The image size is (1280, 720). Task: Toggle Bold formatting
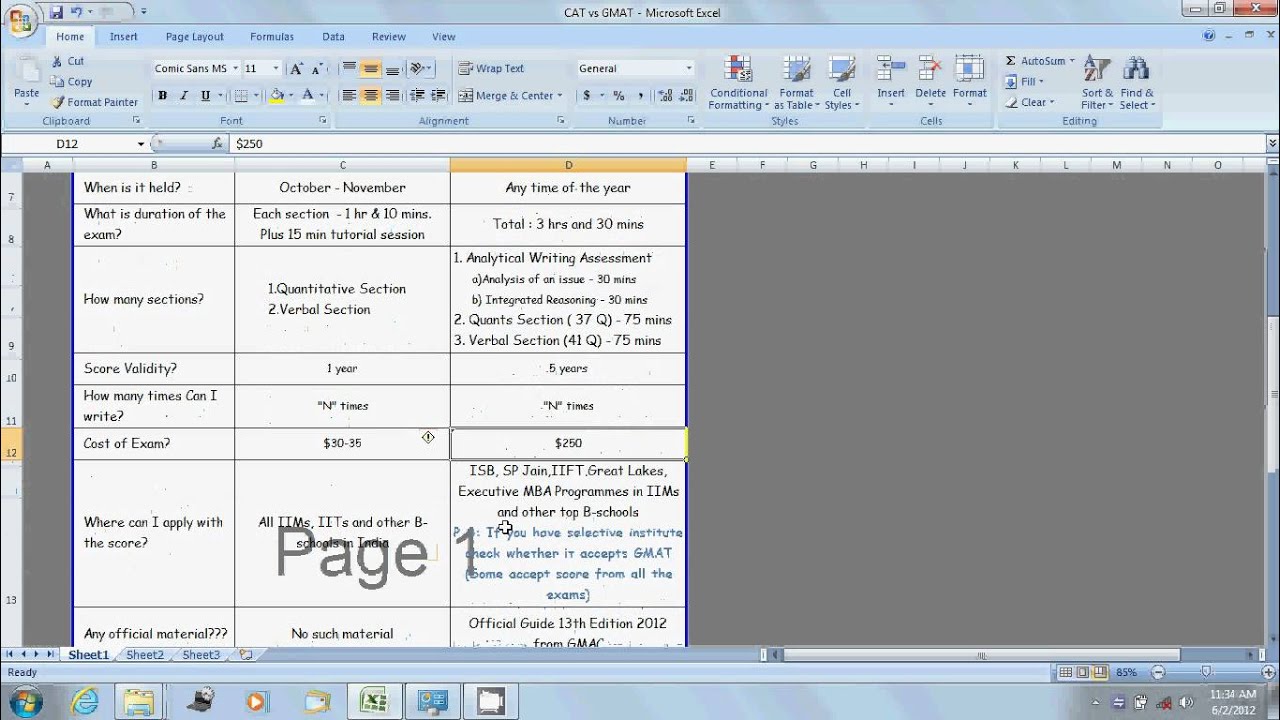coord(162,96)
